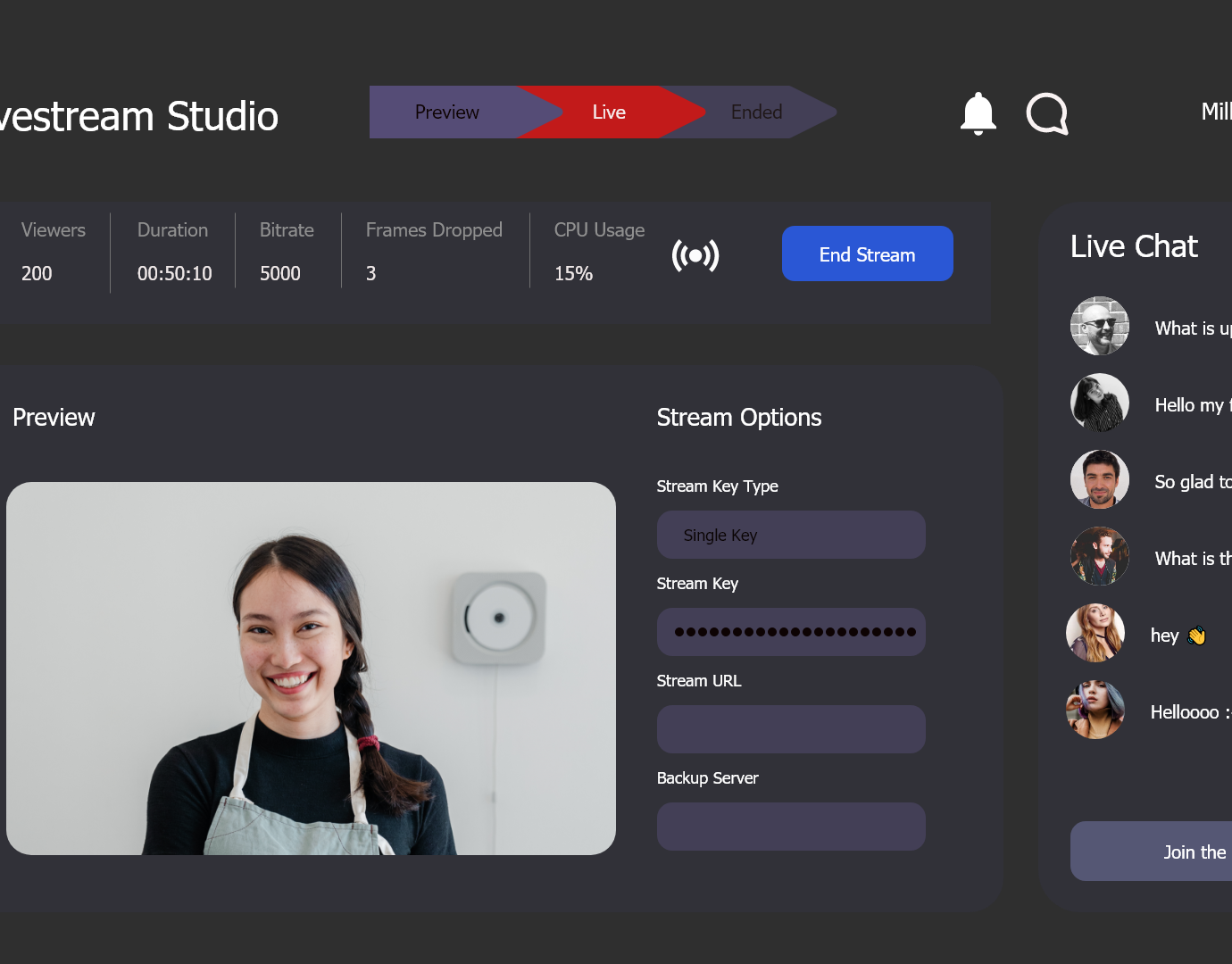The height and width of the screenshot is (964, 1232).
Task: Click the live broadcast signal icon
Action: pyautogui.click(x=695, y=255)
